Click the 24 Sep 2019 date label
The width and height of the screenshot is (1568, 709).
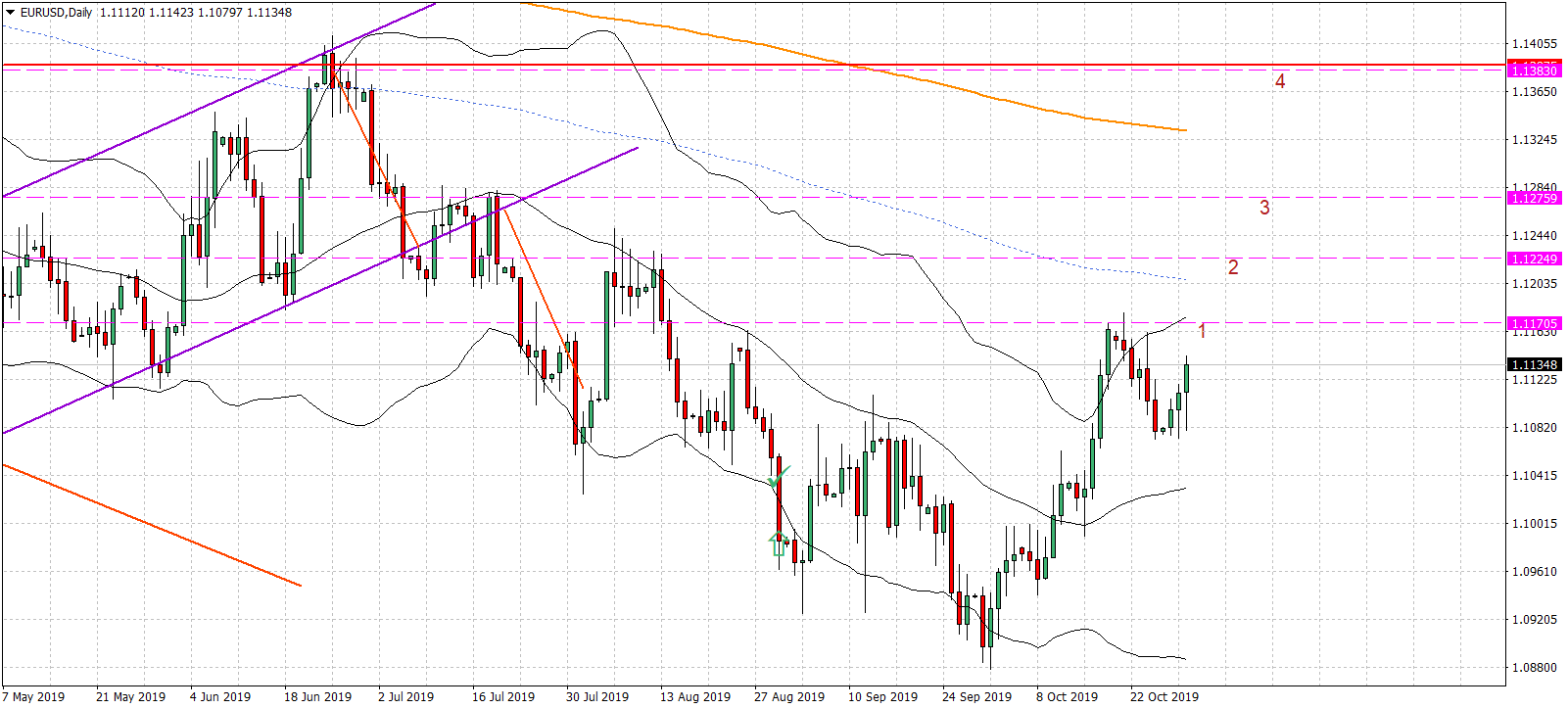coord(977,697)
